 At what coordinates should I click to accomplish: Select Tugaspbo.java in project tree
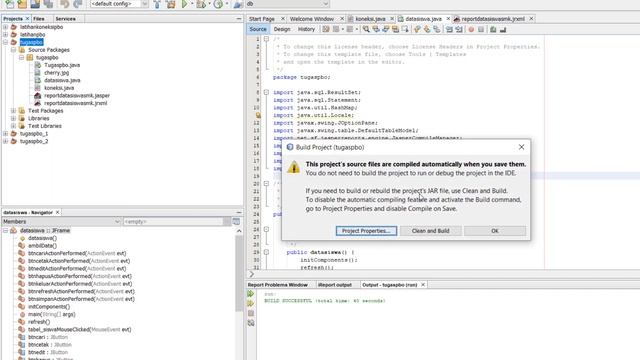62,65
